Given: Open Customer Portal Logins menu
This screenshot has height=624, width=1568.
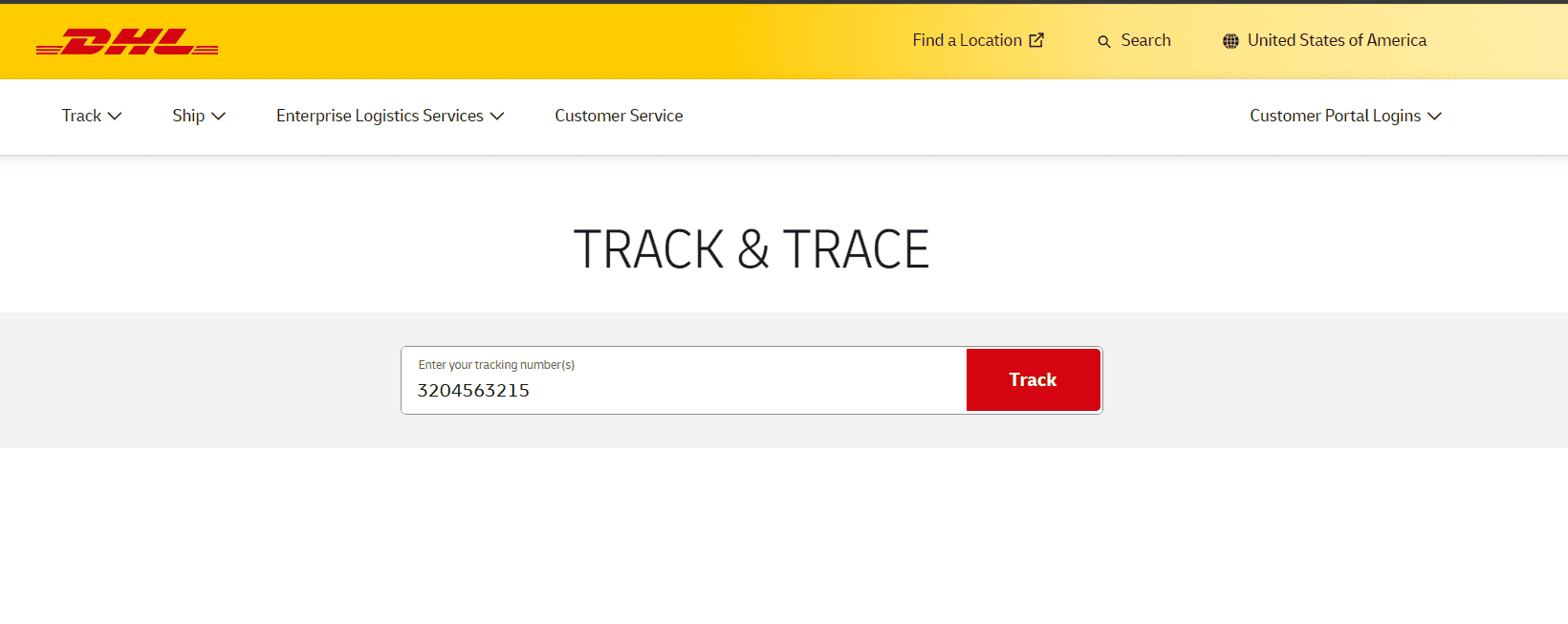Looking at the screenshot, I should [1345, 116].
